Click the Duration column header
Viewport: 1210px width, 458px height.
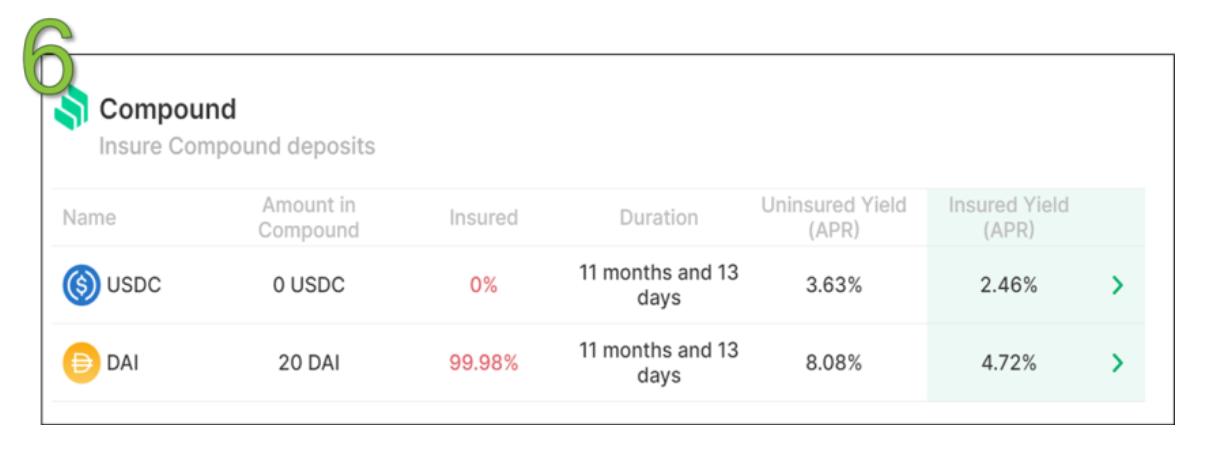point(658,218)
